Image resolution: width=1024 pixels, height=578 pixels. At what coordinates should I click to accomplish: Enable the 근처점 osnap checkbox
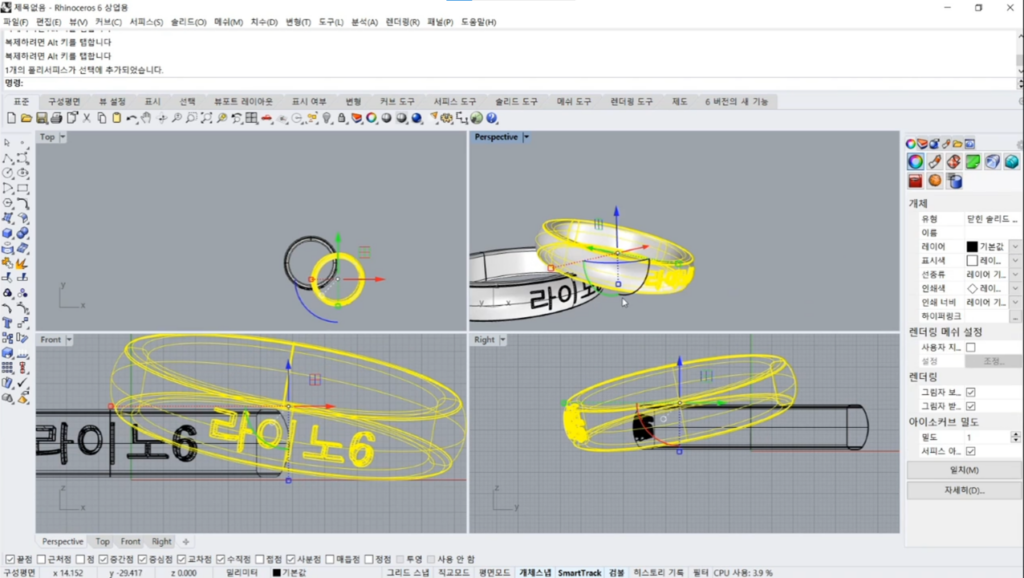pyautogui.click(x=41, y=559)
